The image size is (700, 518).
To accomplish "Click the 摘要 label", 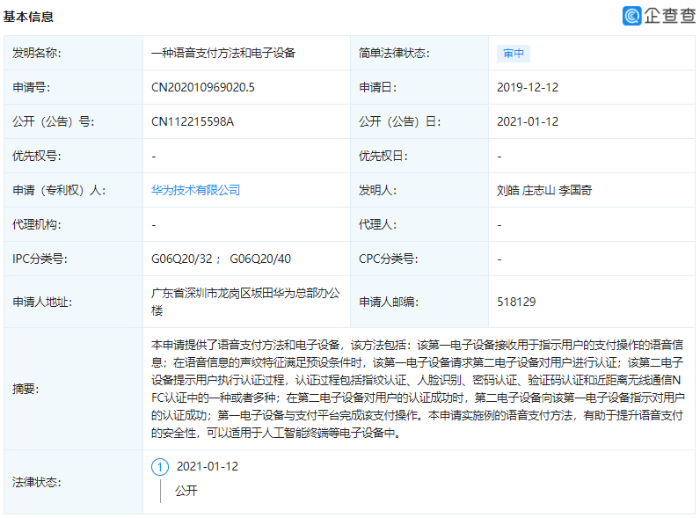I will pos(25,389).
